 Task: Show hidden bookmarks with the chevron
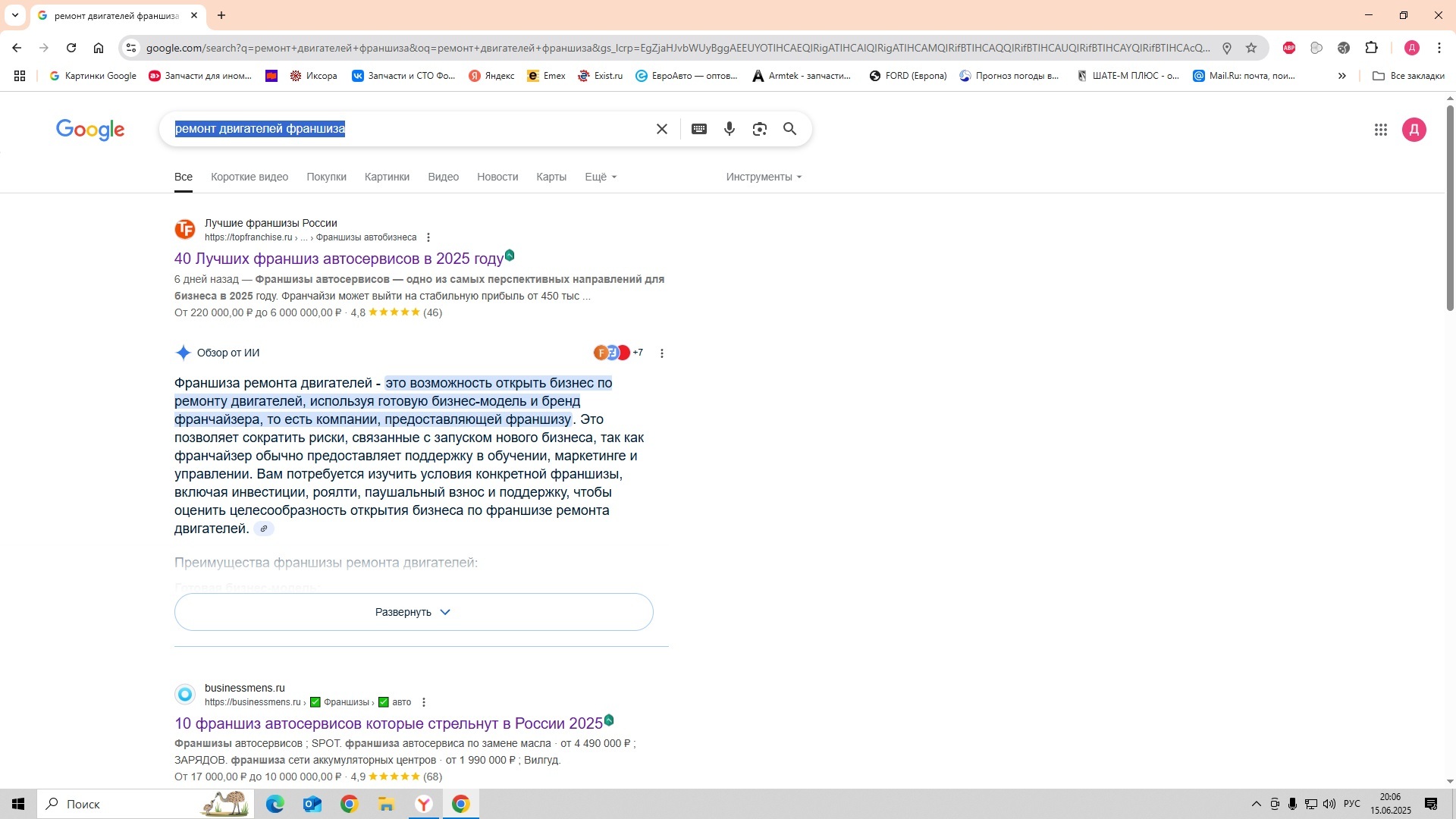tap(1342, 76)
